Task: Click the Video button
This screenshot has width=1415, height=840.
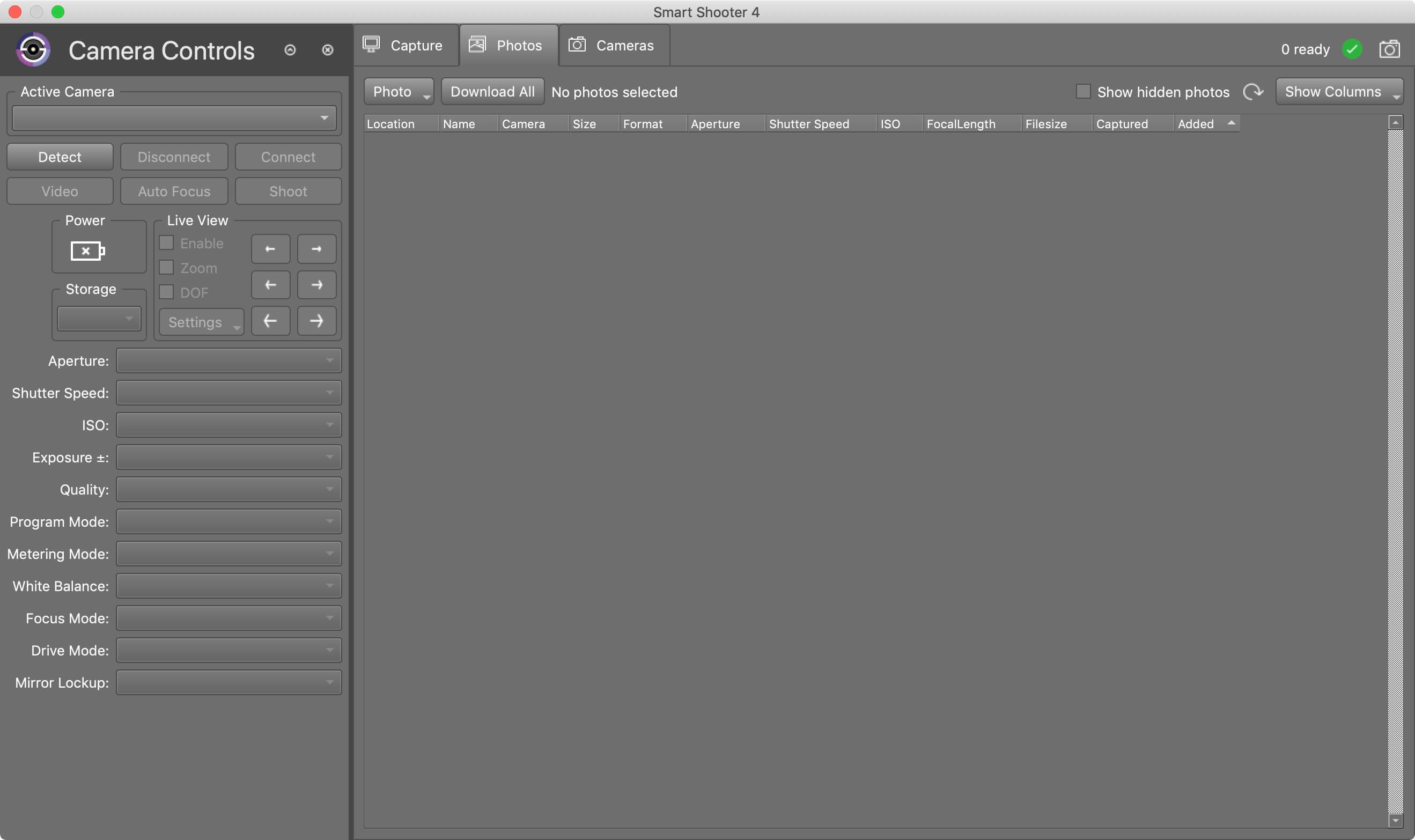Action: point(60,191)
